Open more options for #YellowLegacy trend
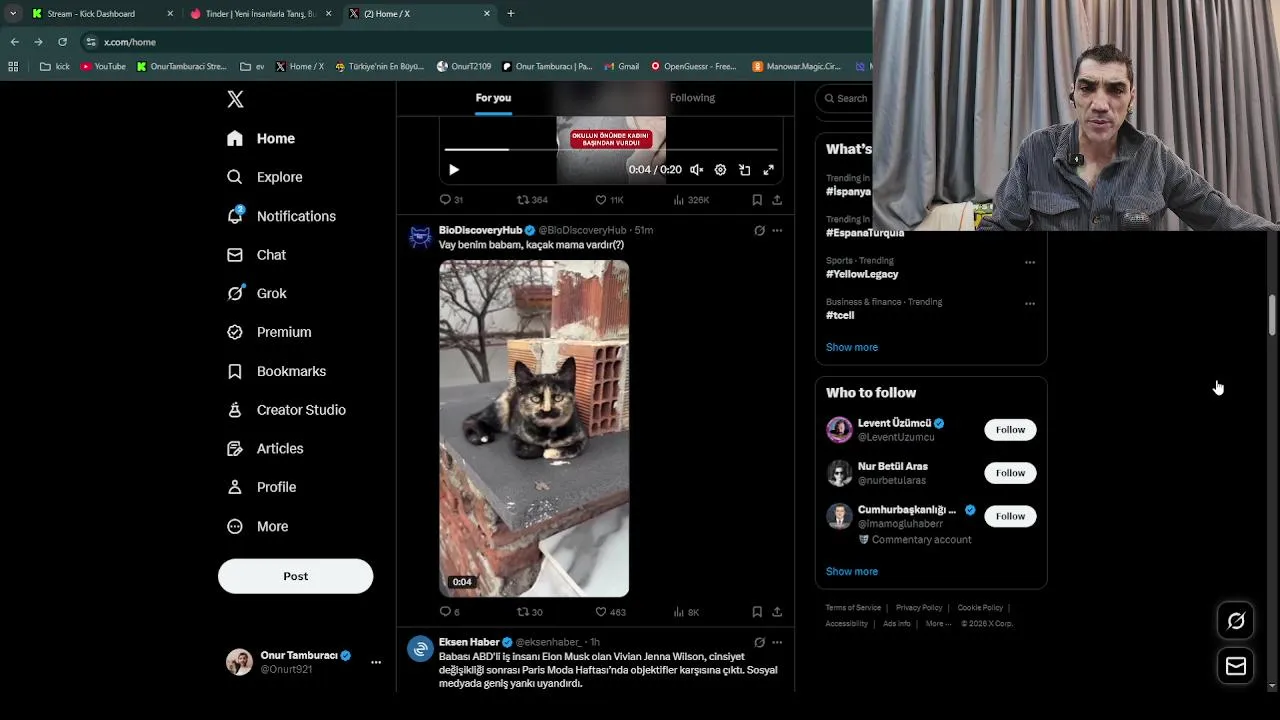 [x=1029, y=262]
